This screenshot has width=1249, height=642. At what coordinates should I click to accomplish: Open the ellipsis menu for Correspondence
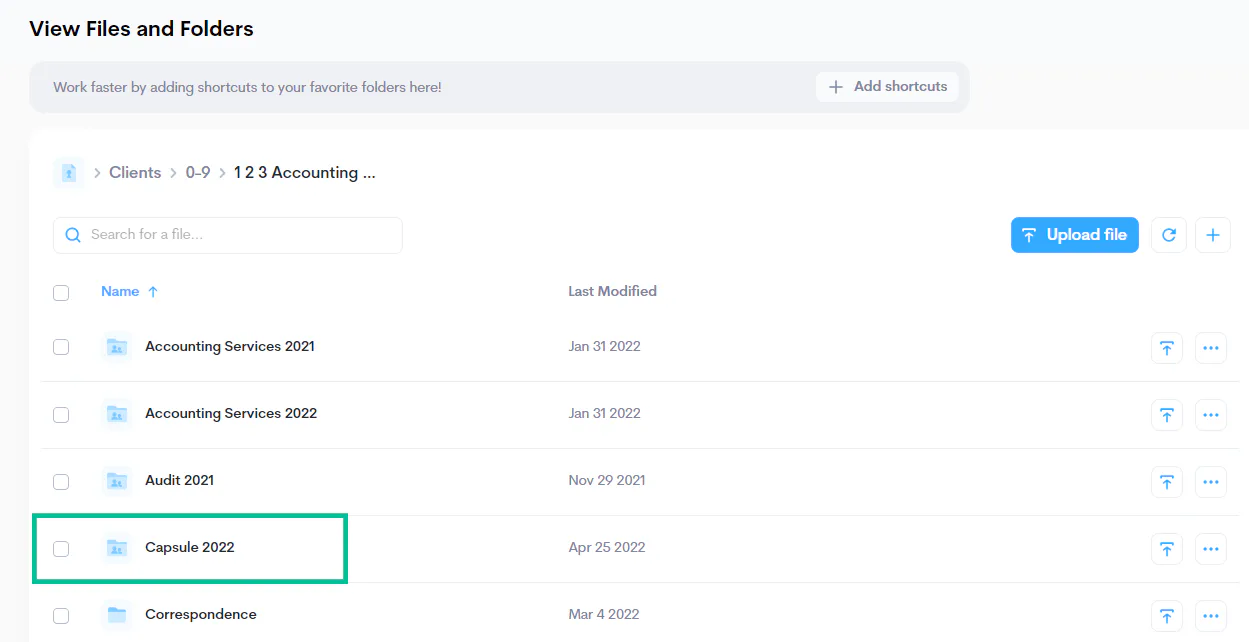[x=1211, y=615]
